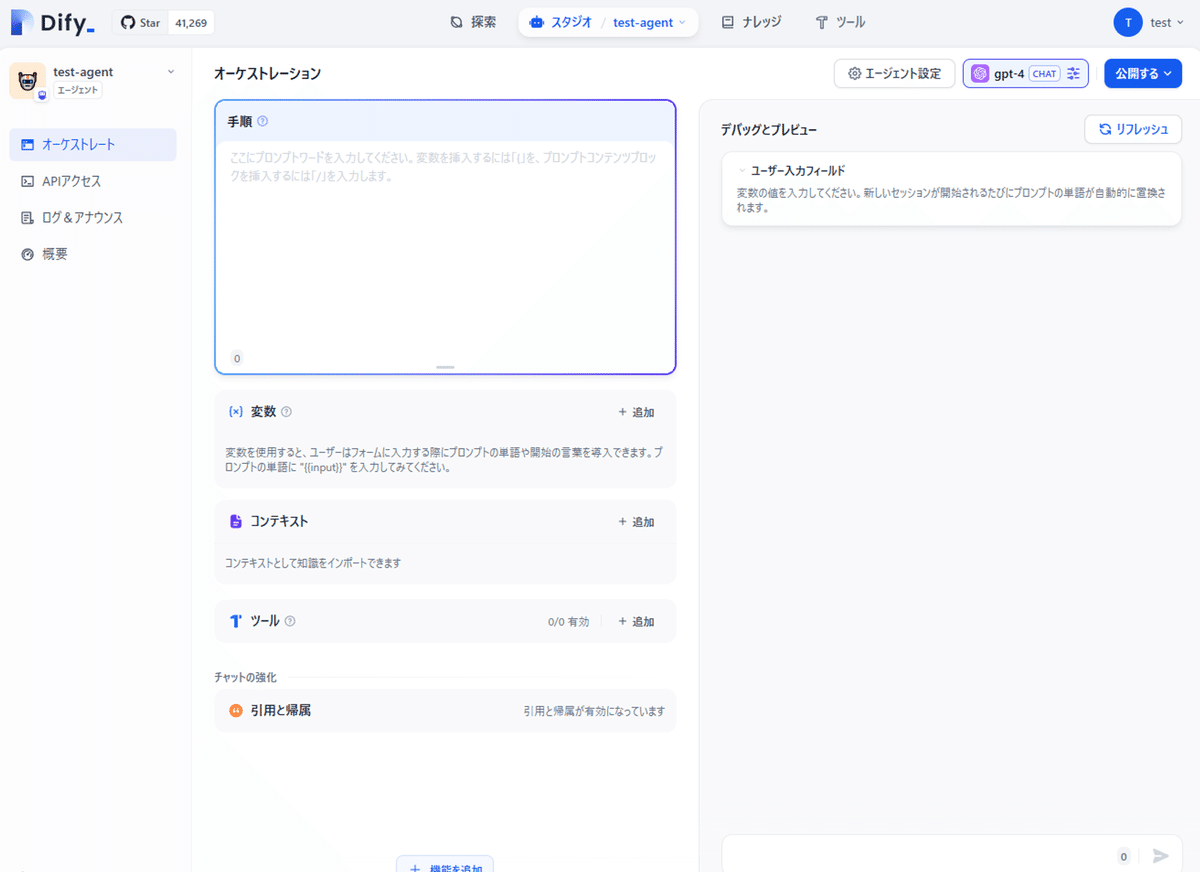Click the variables {x} icon in 変数 panel
The image size is (1200, 872).
[235, 411]
